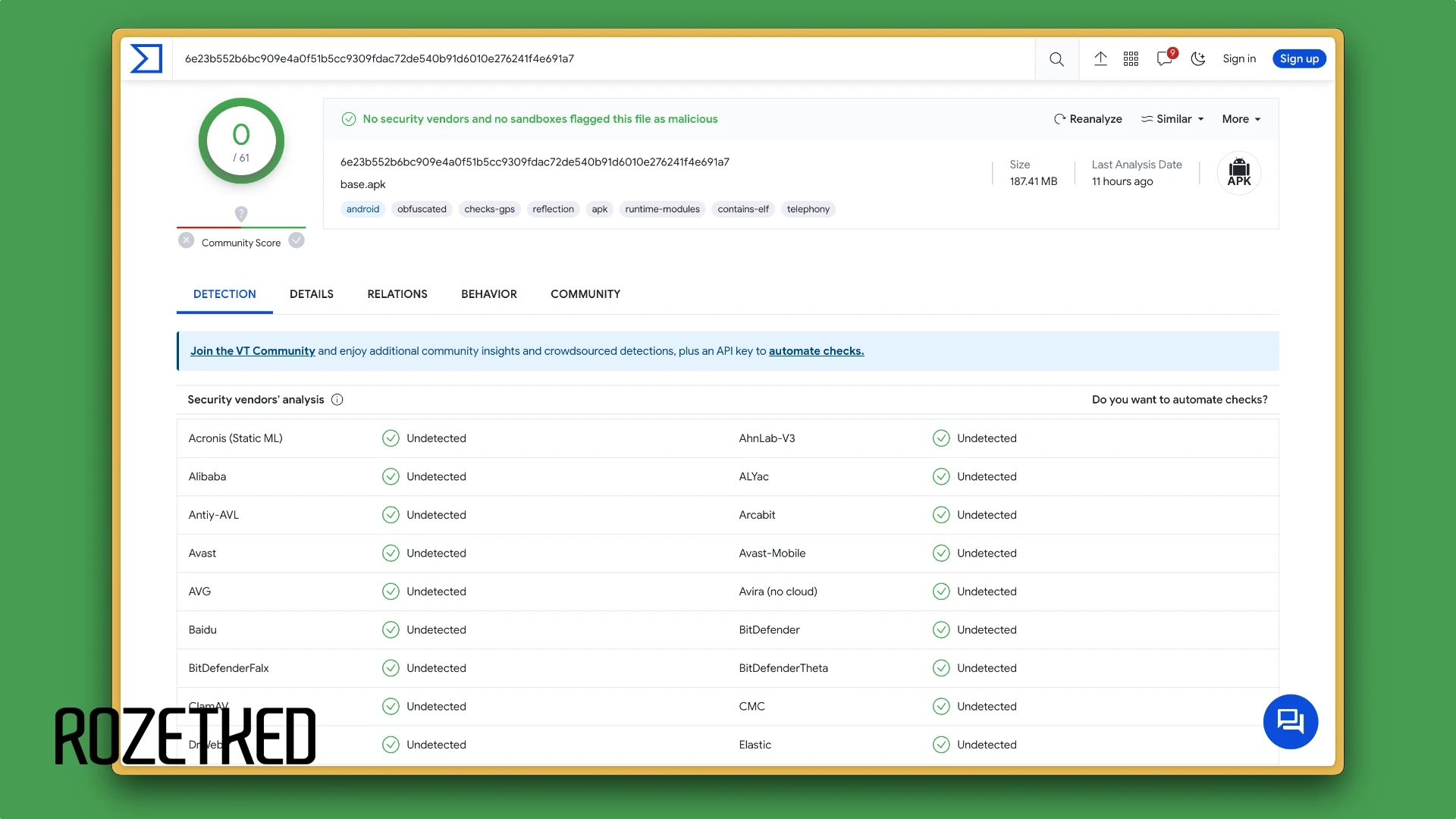
Task: Click the AVG undetected check icon
Action: pyautogui.click(x=391, y=591)
